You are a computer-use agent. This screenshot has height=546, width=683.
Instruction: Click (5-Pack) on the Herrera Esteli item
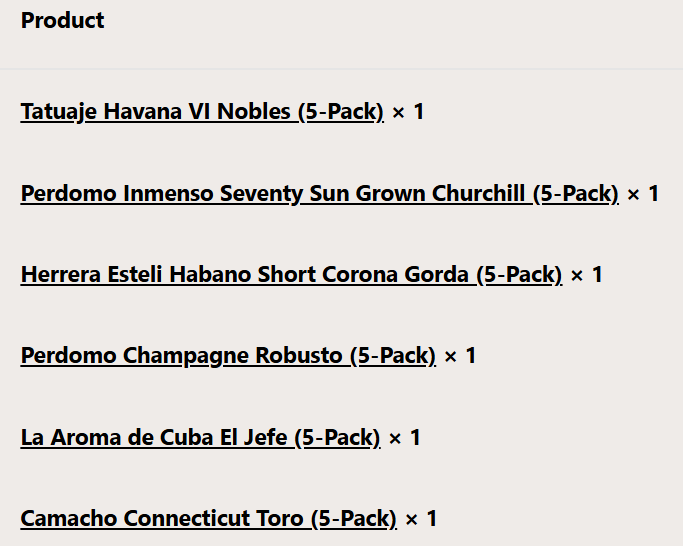point(519,274)
